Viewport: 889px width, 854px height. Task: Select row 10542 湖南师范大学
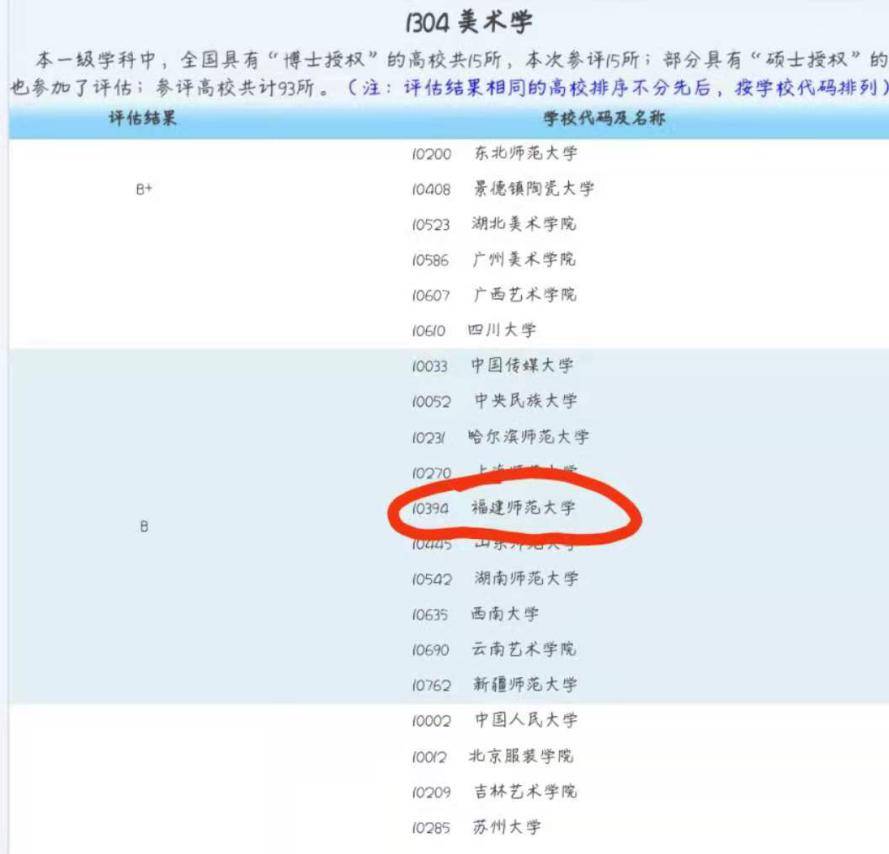495,579
